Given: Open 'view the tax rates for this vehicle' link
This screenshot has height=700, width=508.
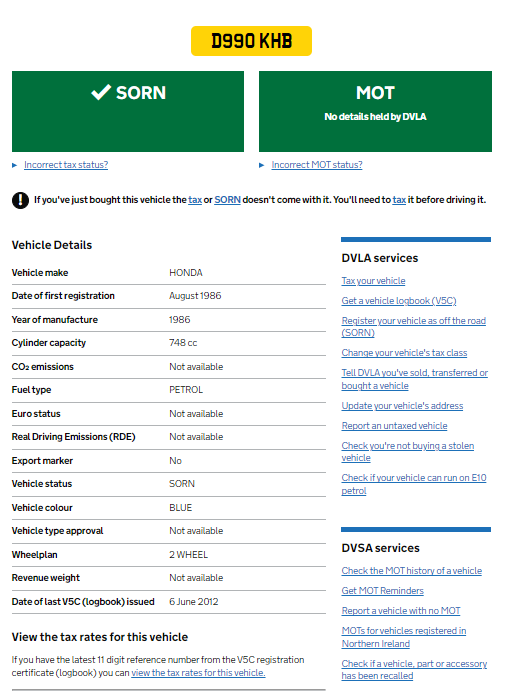Looking at the screenshot, I should coord(198,673).
